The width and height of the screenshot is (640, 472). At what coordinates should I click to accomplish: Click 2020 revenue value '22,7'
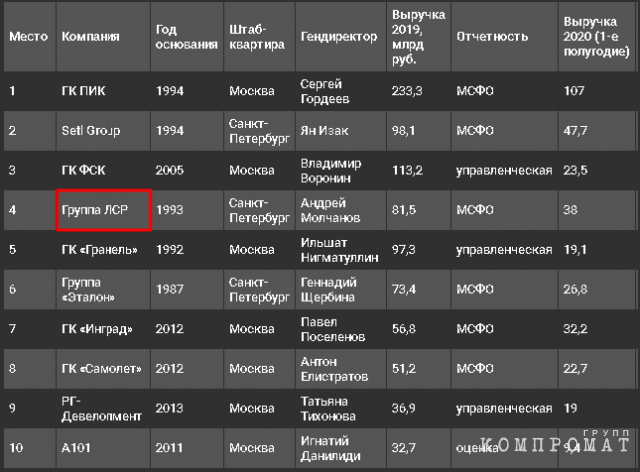(576, 369)
